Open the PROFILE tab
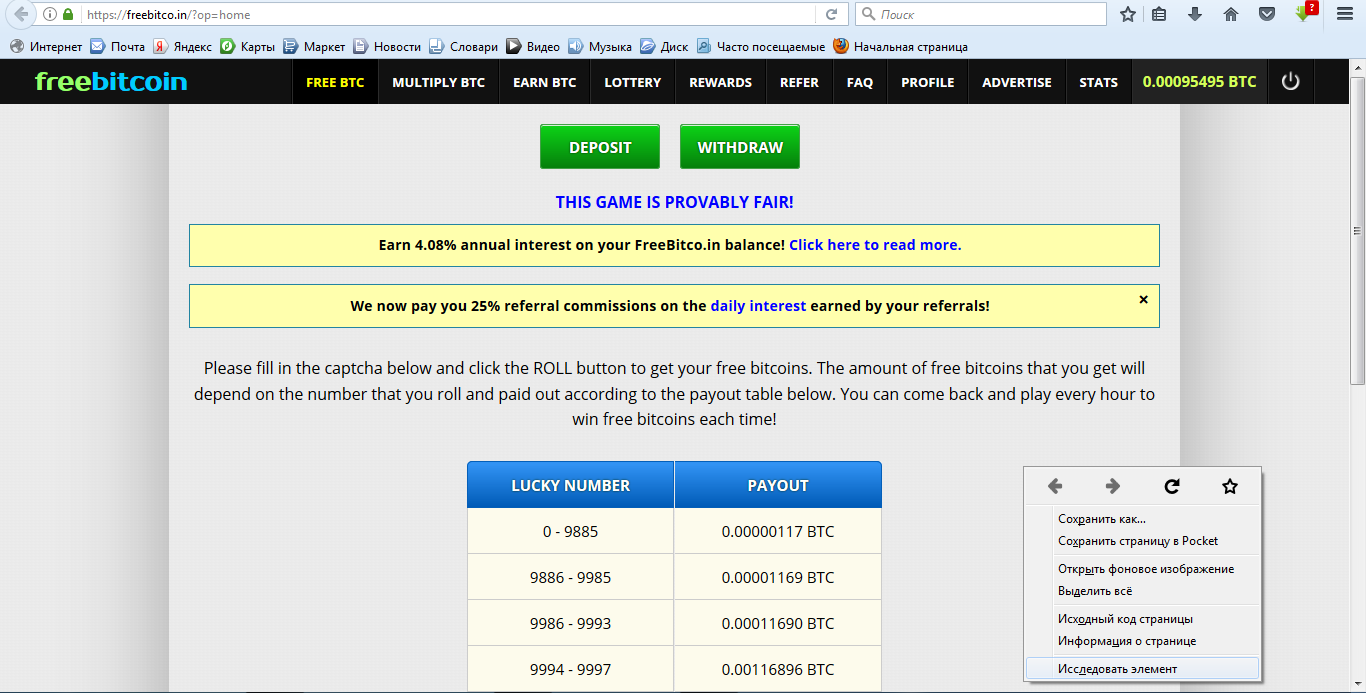 coord(927,82)
